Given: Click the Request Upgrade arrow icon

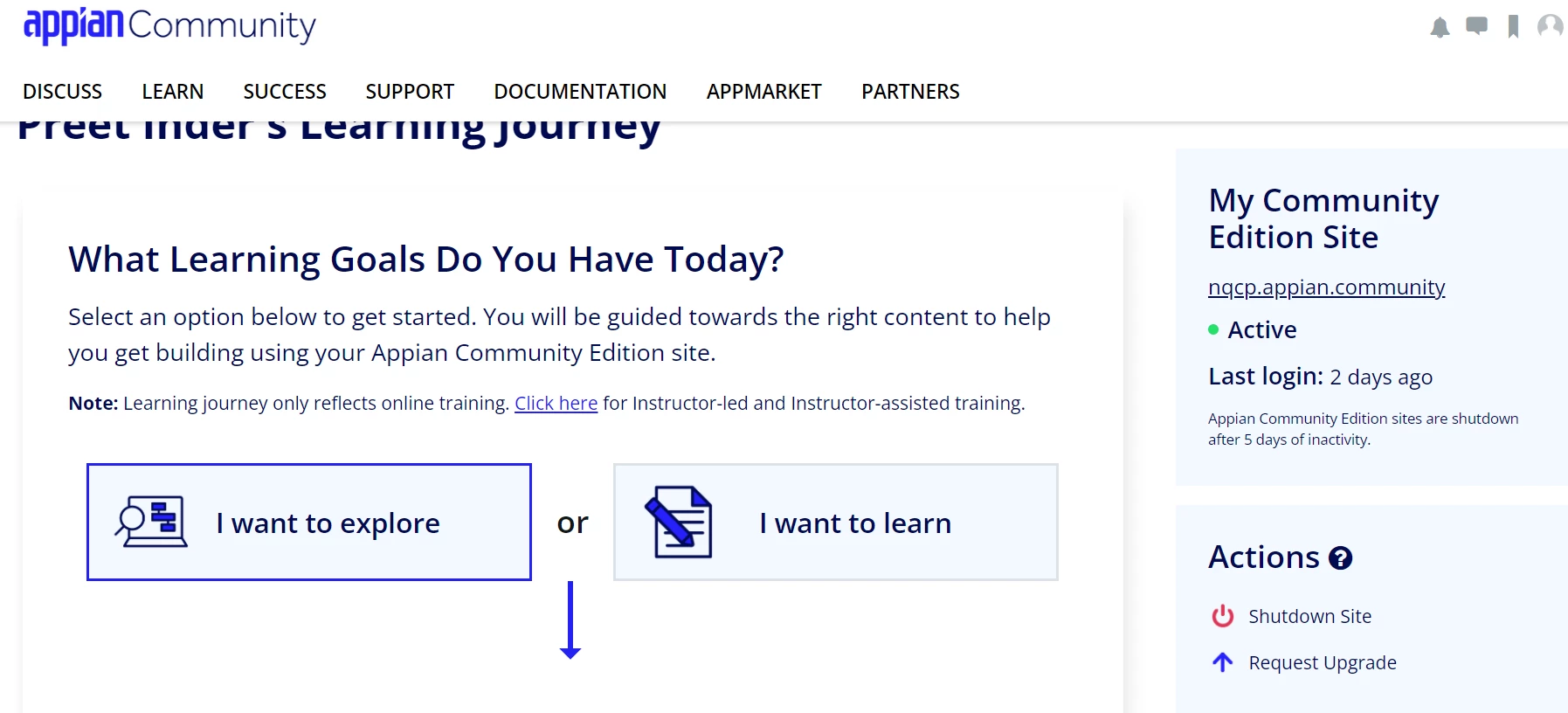Looking at the screenshot, I should pyautogui.click(x=1223, y=662).
